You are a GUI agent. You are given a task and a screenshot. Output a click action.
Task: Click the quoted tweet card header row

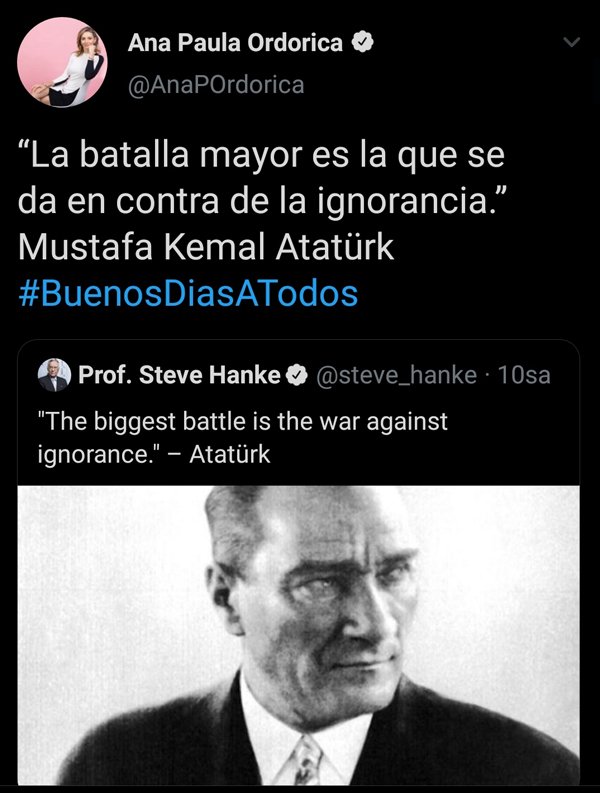[x=298, y=375]
